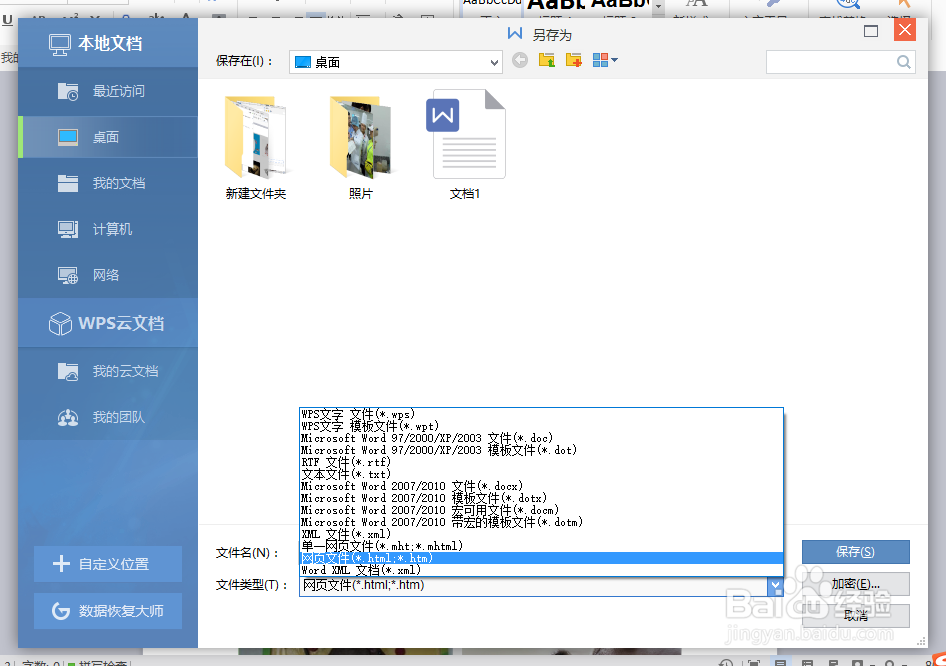946x666 pixels.
Task: Choose Word 97/2000/XP/2003 文件(*.doc) type
Action: coord(541,438)
